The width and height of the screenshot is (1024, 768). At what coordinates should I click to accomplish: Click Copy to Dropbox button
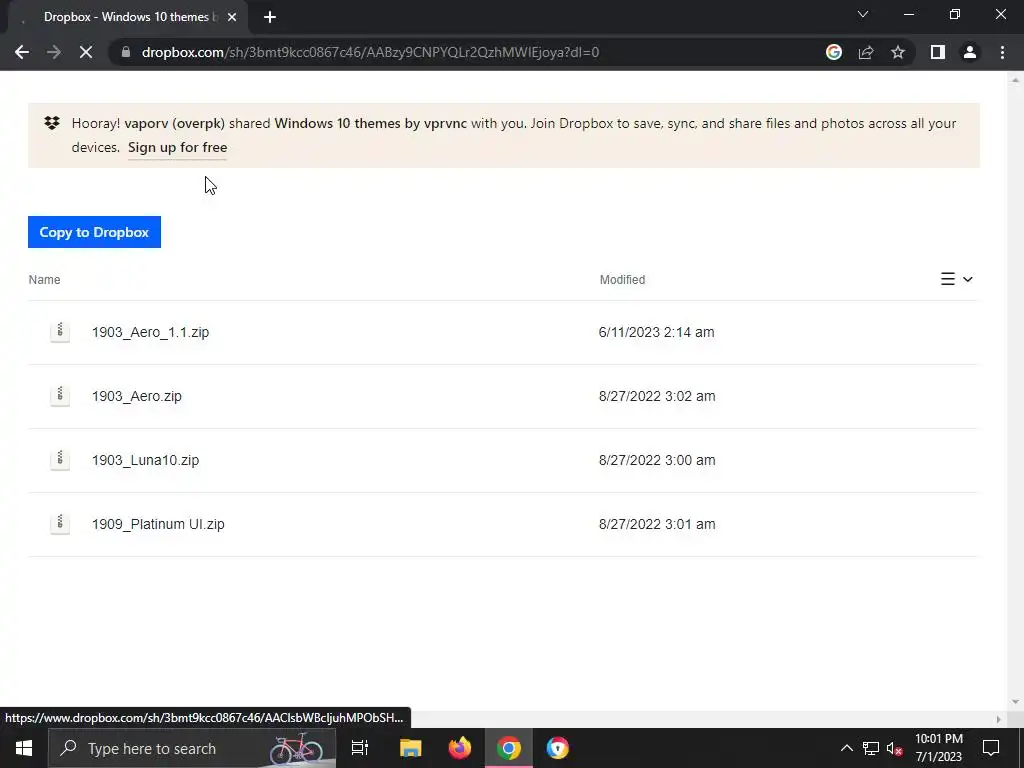pos(94,232)
